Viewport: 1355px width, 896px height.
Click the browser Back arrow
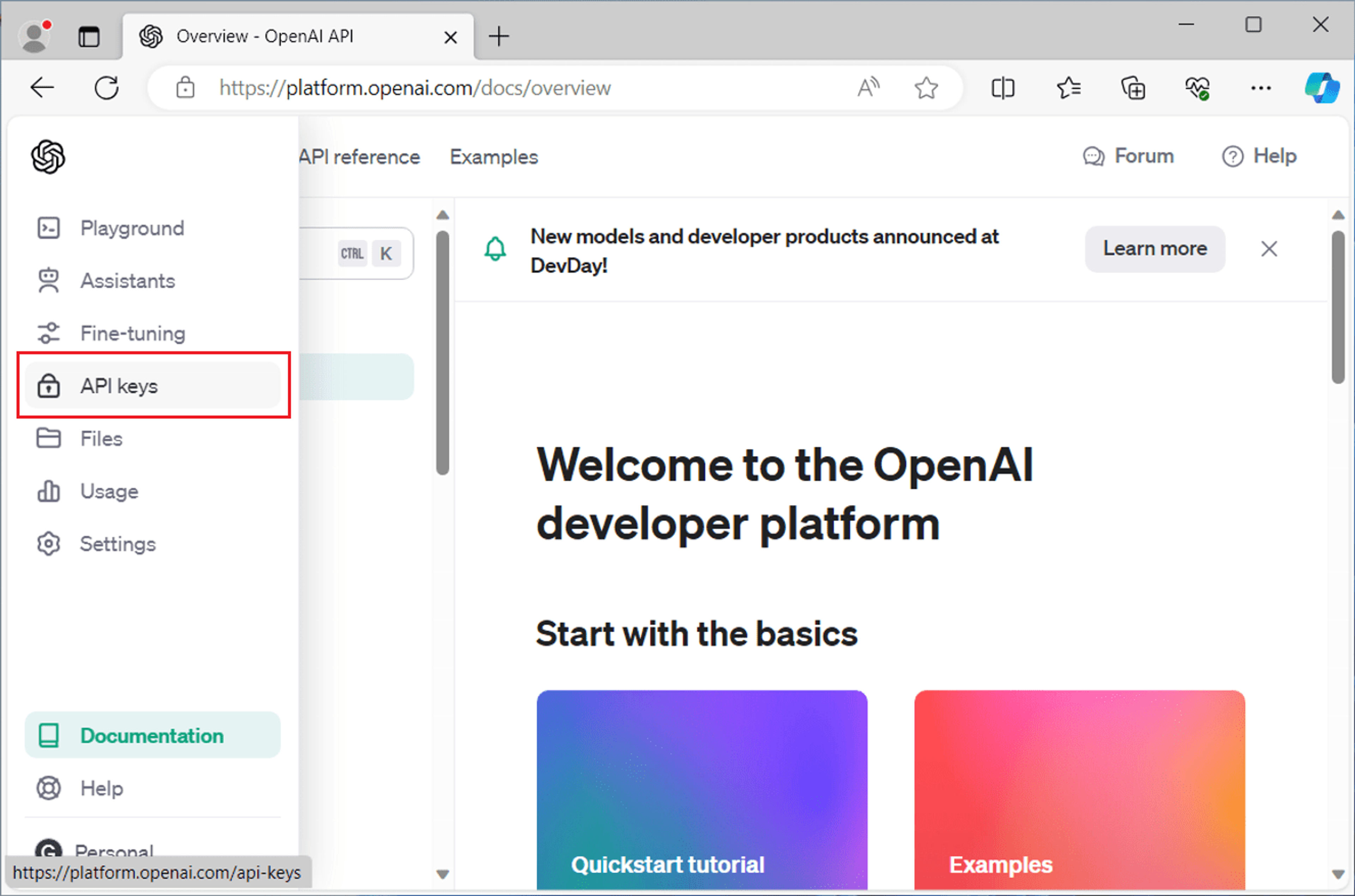click(x=42, y=88)
